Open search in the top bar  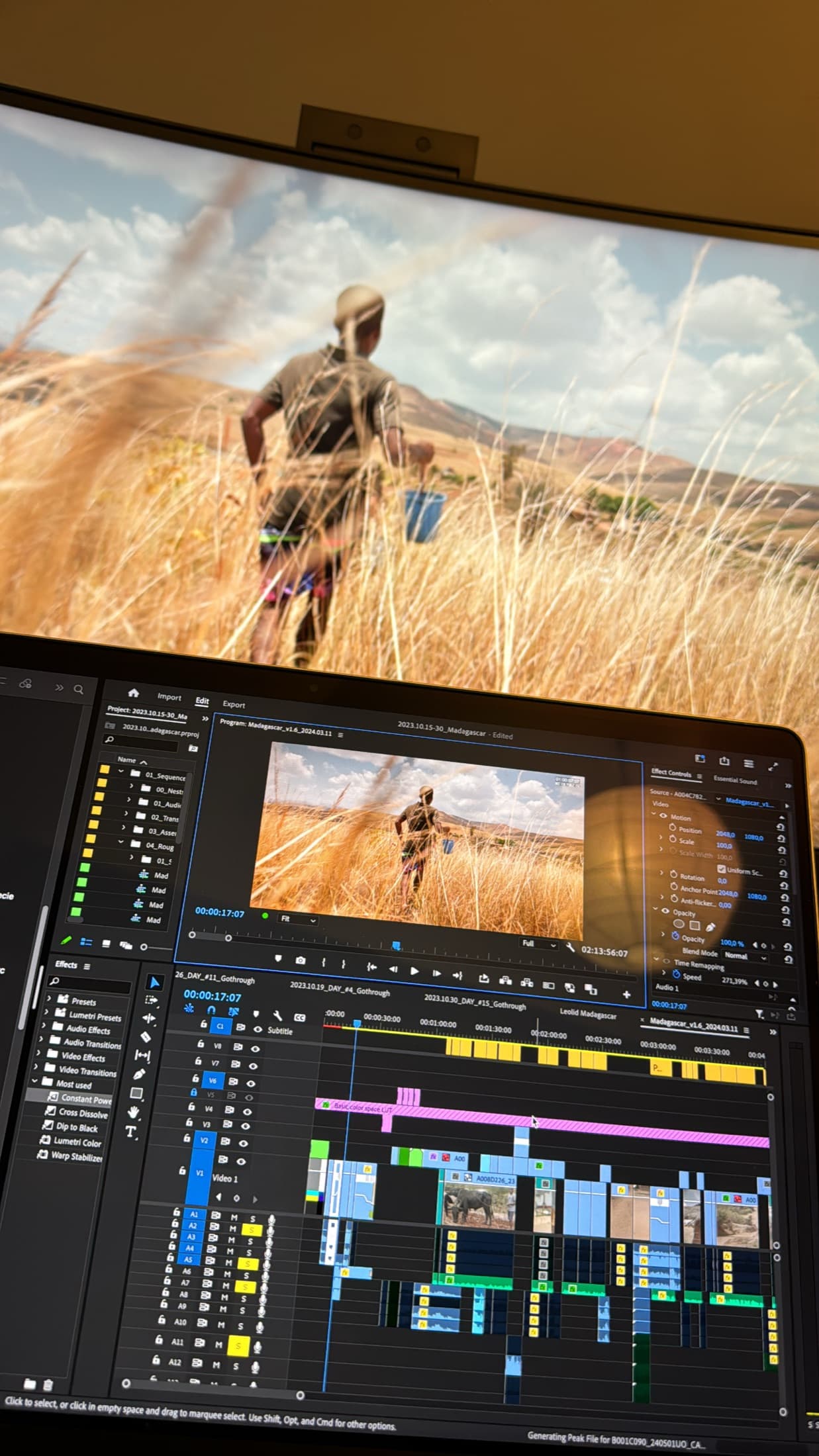coord(78,689)
